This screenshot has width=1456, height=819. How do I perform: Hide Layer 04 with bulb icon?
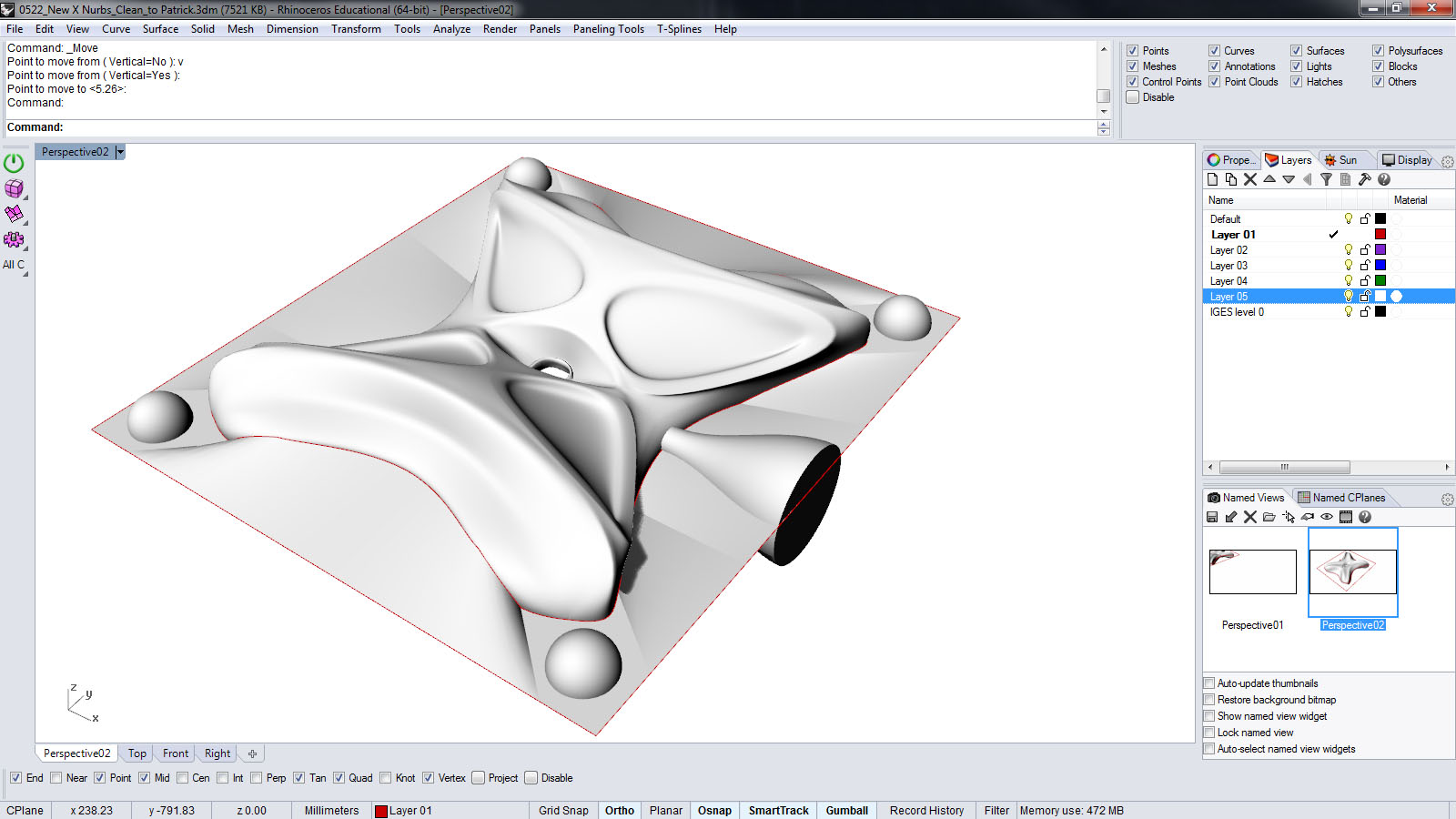point(1349,280)
